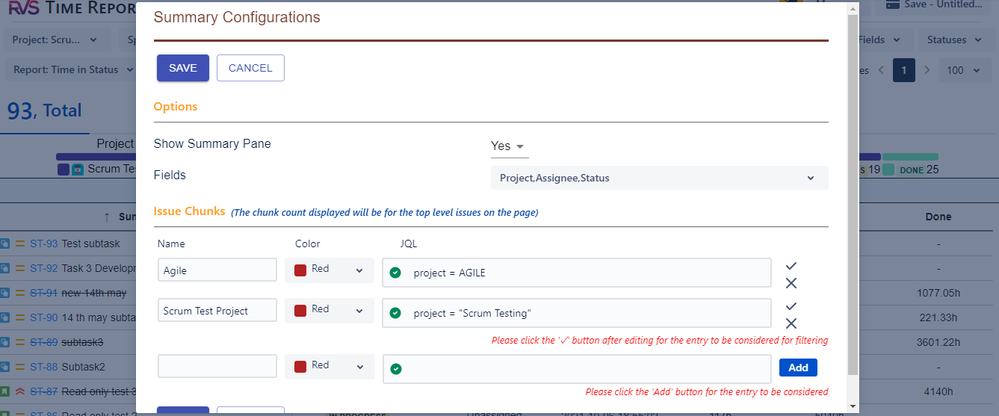
Task: Click the Save - Untitled button in the background
Action: point(935,5)
